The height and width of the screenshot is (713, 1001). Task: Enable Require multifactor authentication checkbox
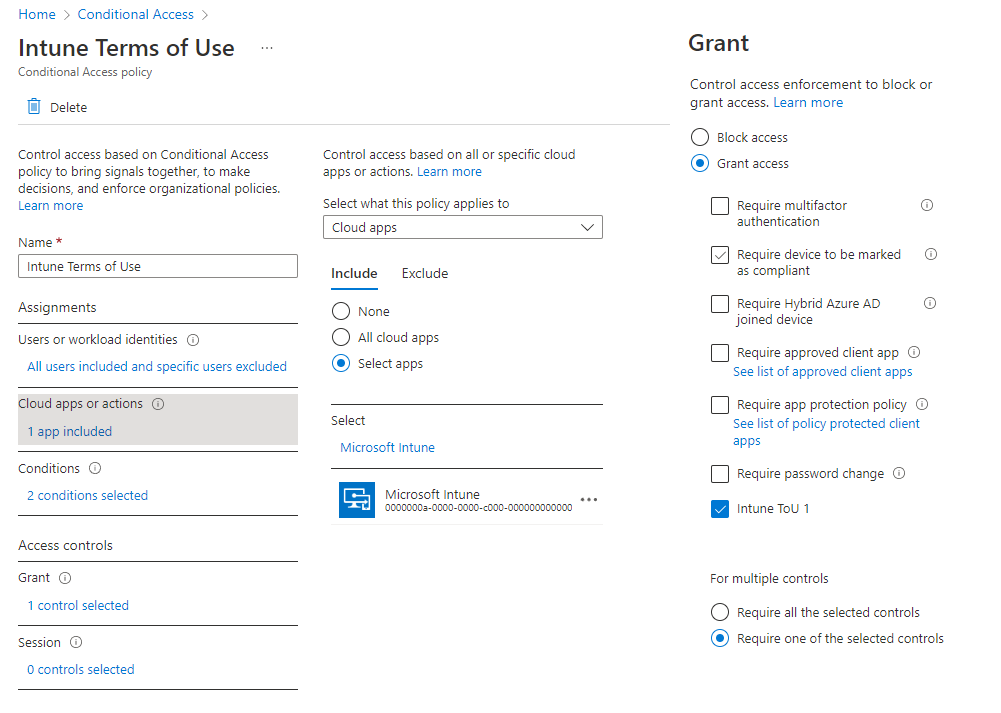click(720, 206)
